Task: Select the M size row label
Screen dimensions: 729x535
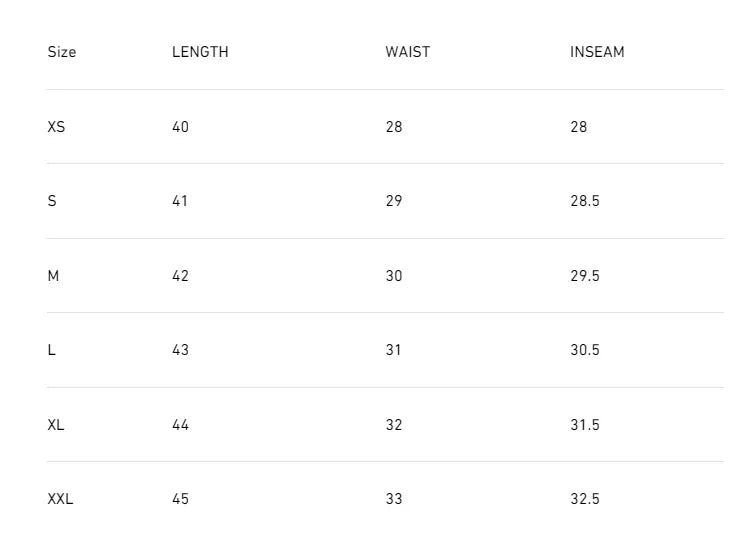Action: point(53,276)
